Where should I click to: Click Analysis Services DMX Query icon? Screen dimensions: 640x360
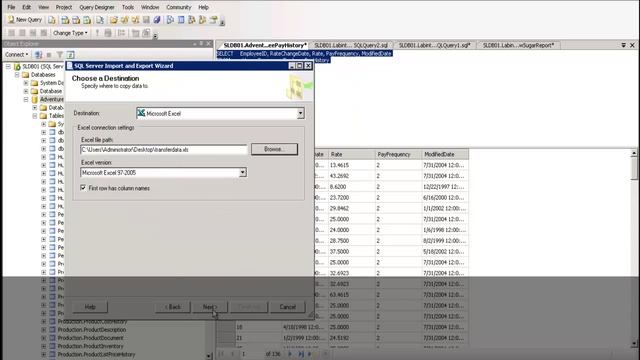click(x=76, y=20)
